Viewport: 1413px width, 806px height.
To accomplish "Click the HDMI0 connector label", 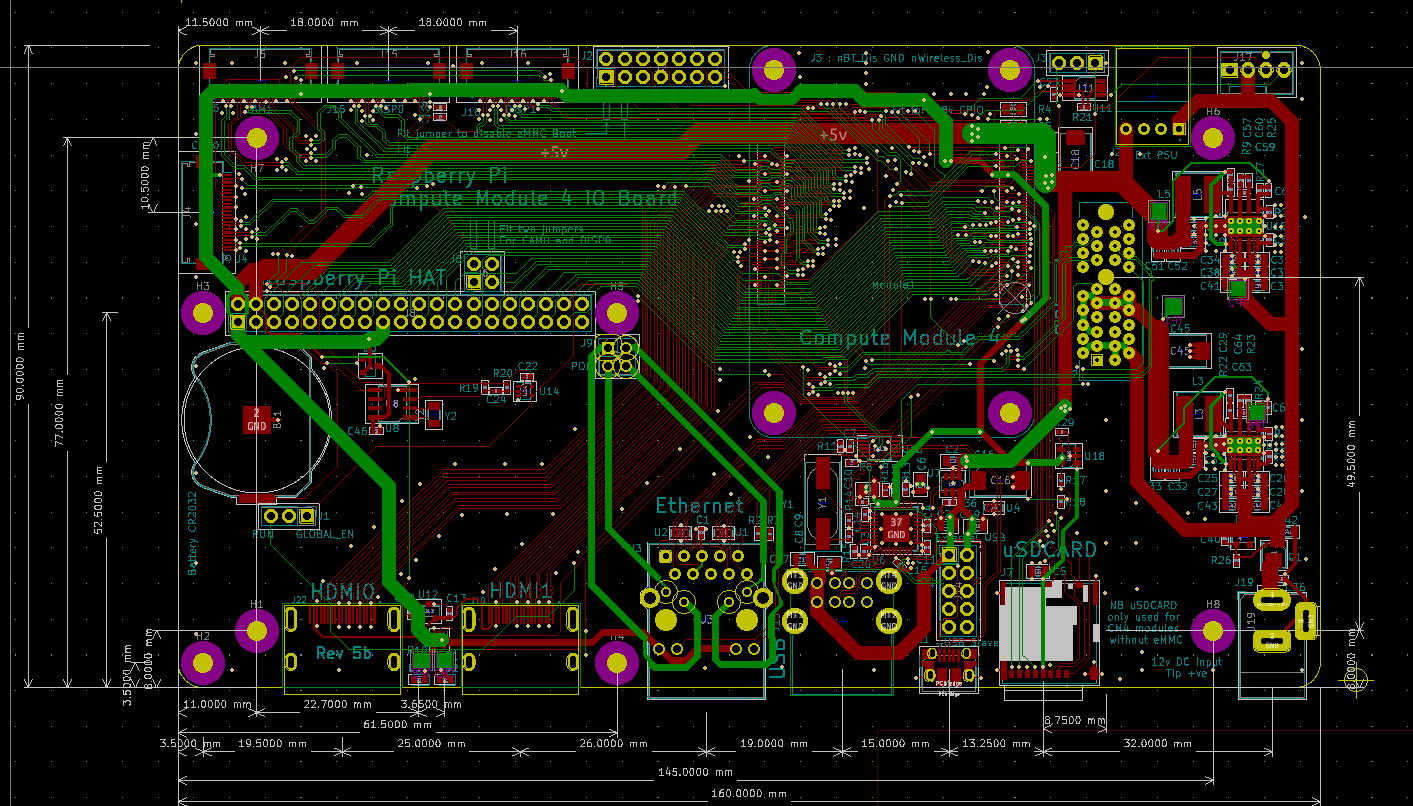I will pyautogui.click(x=343, y=591).
